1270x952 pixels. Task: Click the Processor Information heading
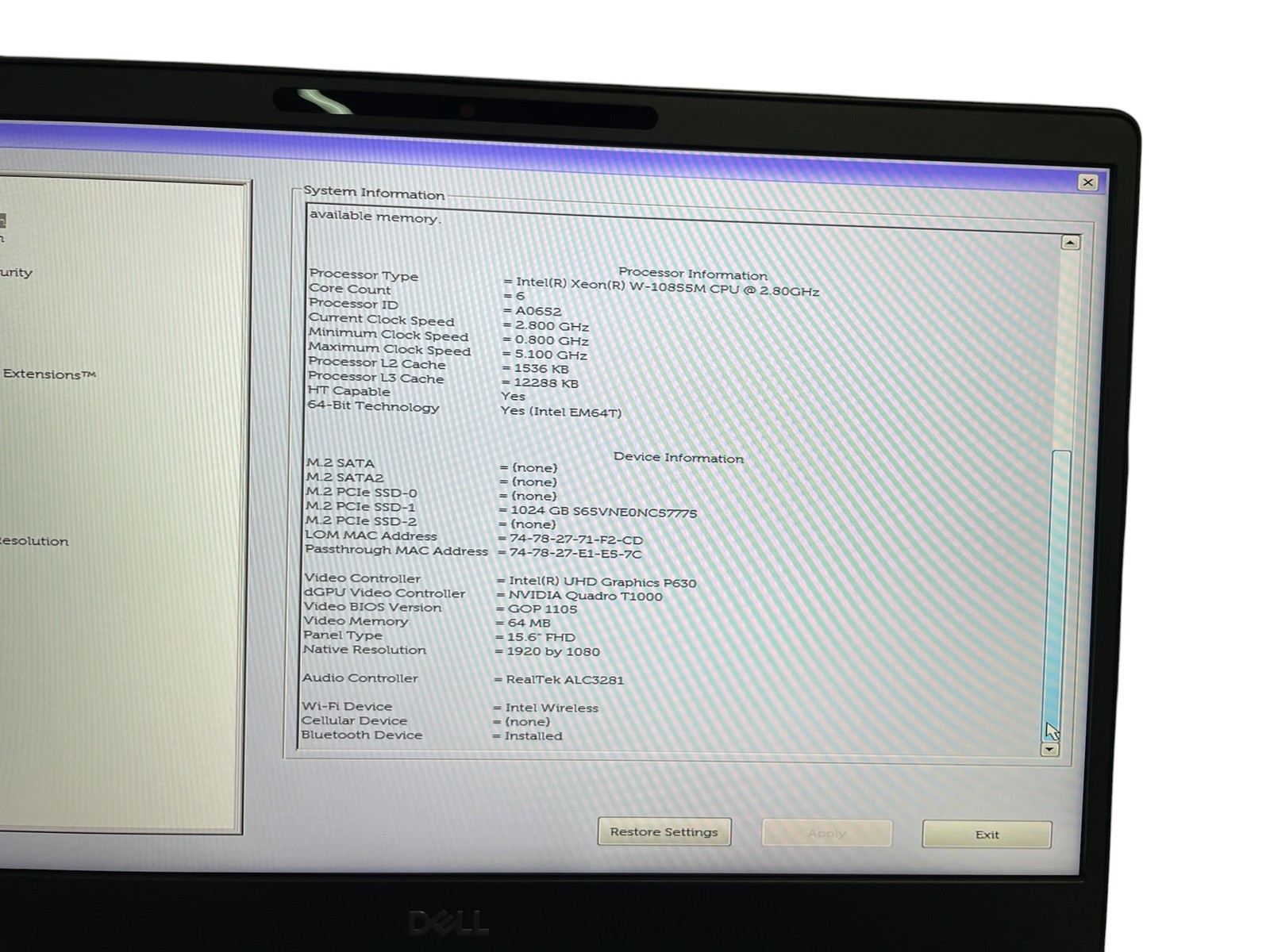tap(693, 274)
